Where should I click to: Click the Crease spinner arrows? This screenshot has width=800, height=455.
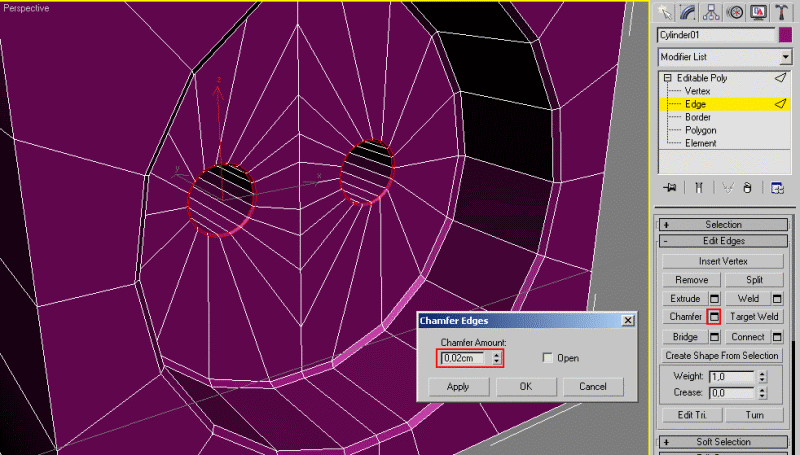[762, 393]
